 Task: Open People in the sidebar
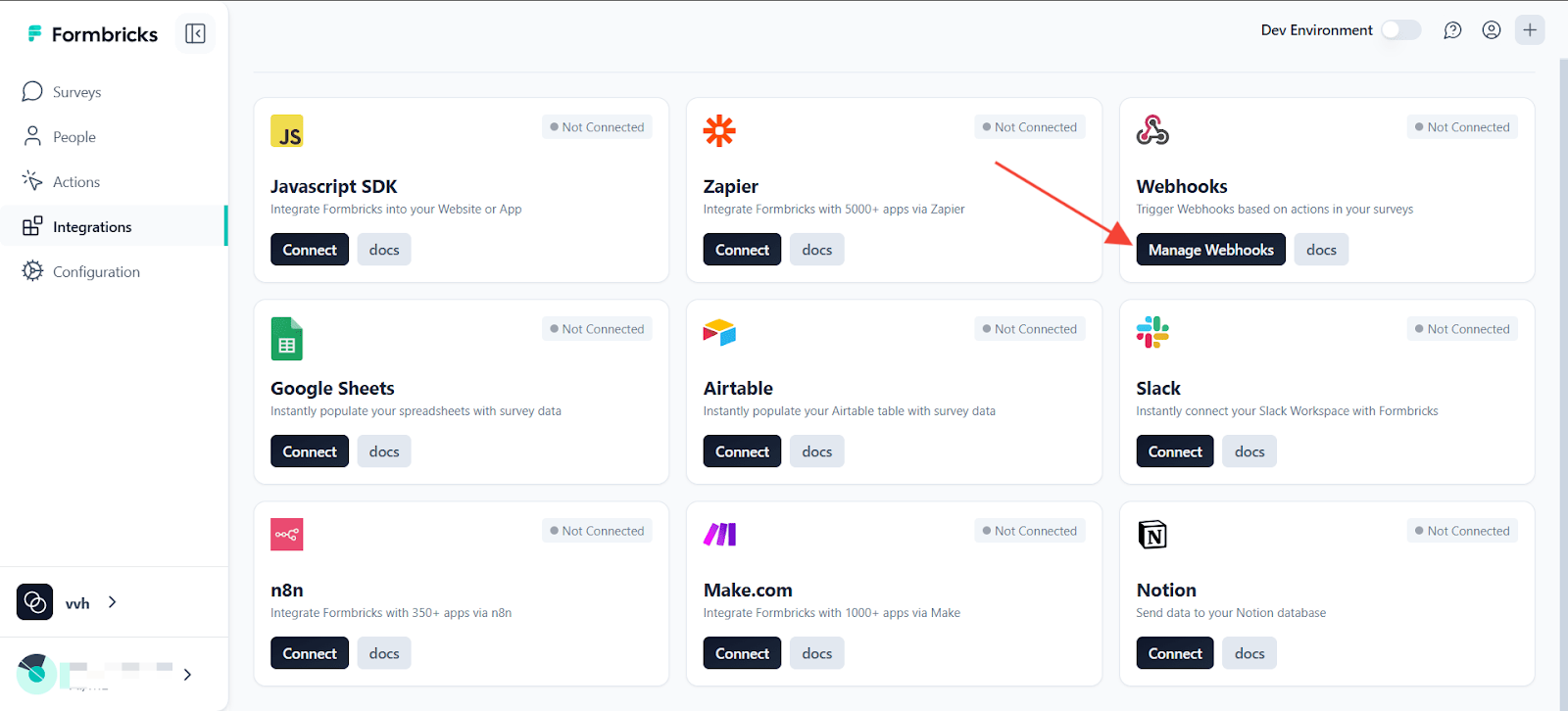coord(114,137)
